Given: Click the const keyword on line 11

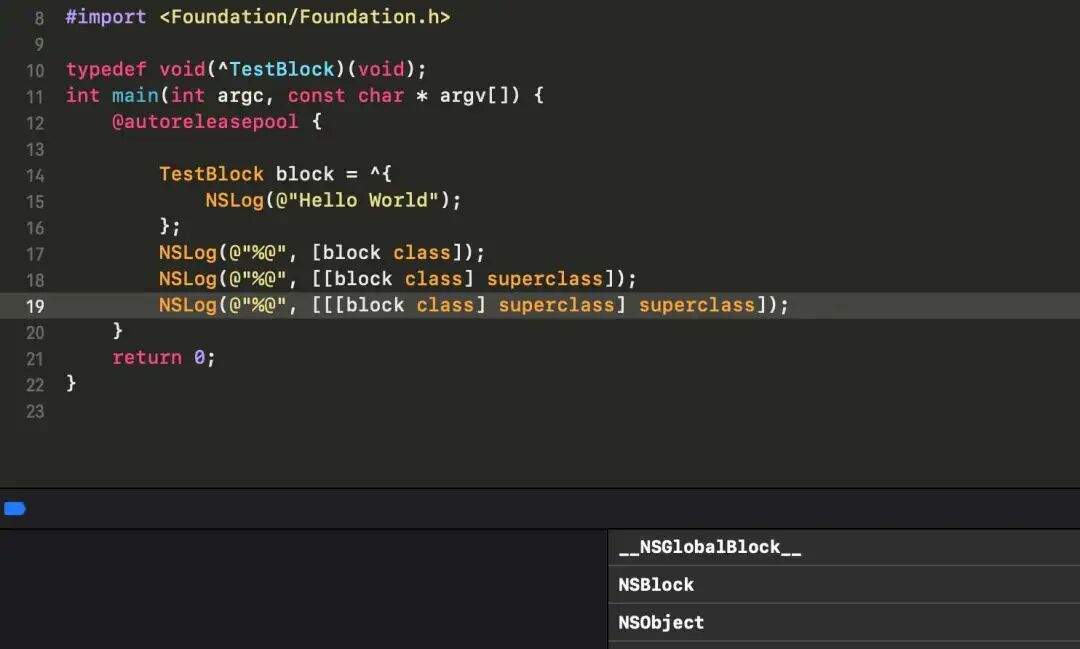Looking at the screenshot, I should tap(316, 95).
